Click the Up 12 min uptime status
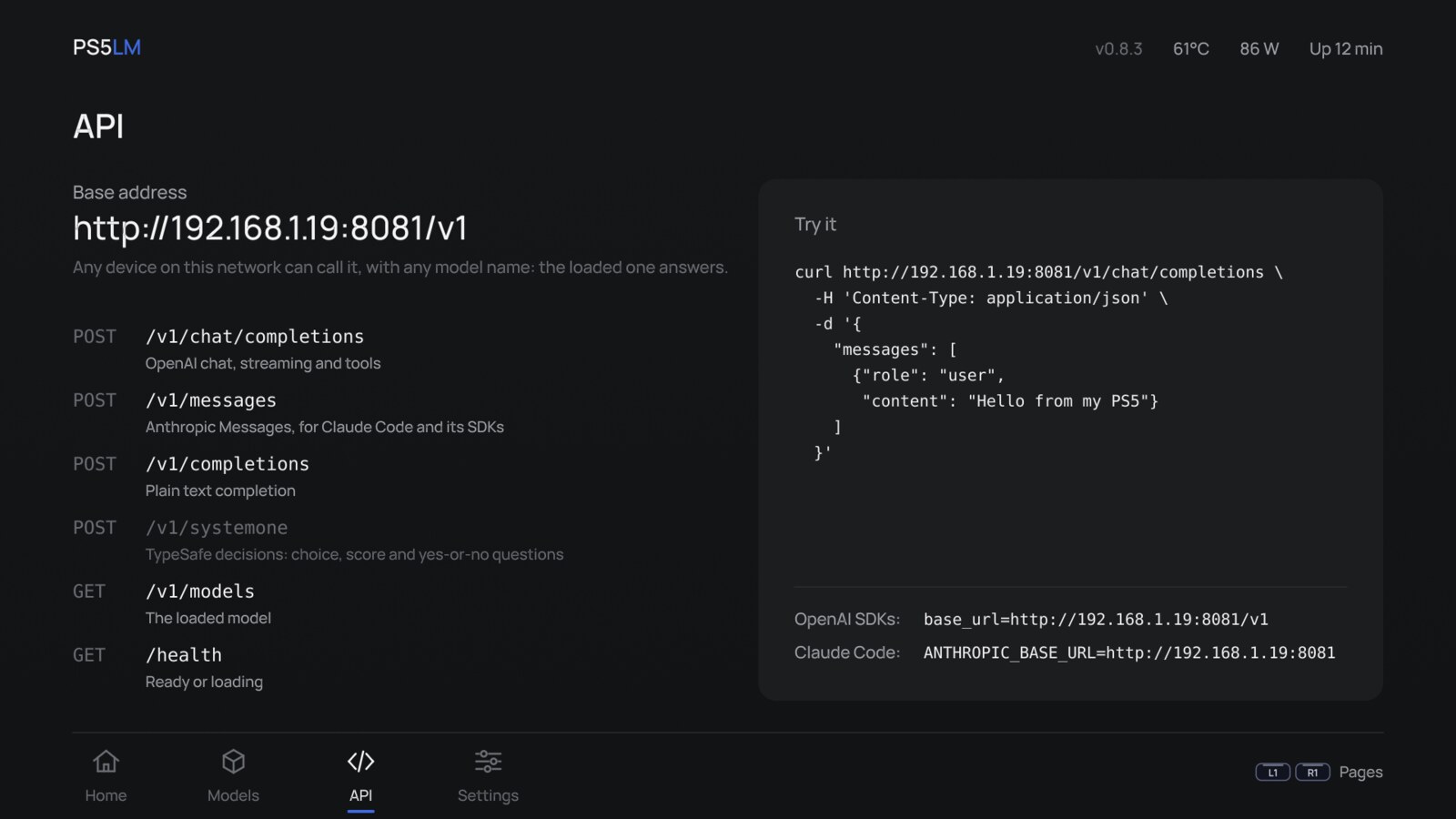This screenshot has height=819, width=1456. [1346, 49]
